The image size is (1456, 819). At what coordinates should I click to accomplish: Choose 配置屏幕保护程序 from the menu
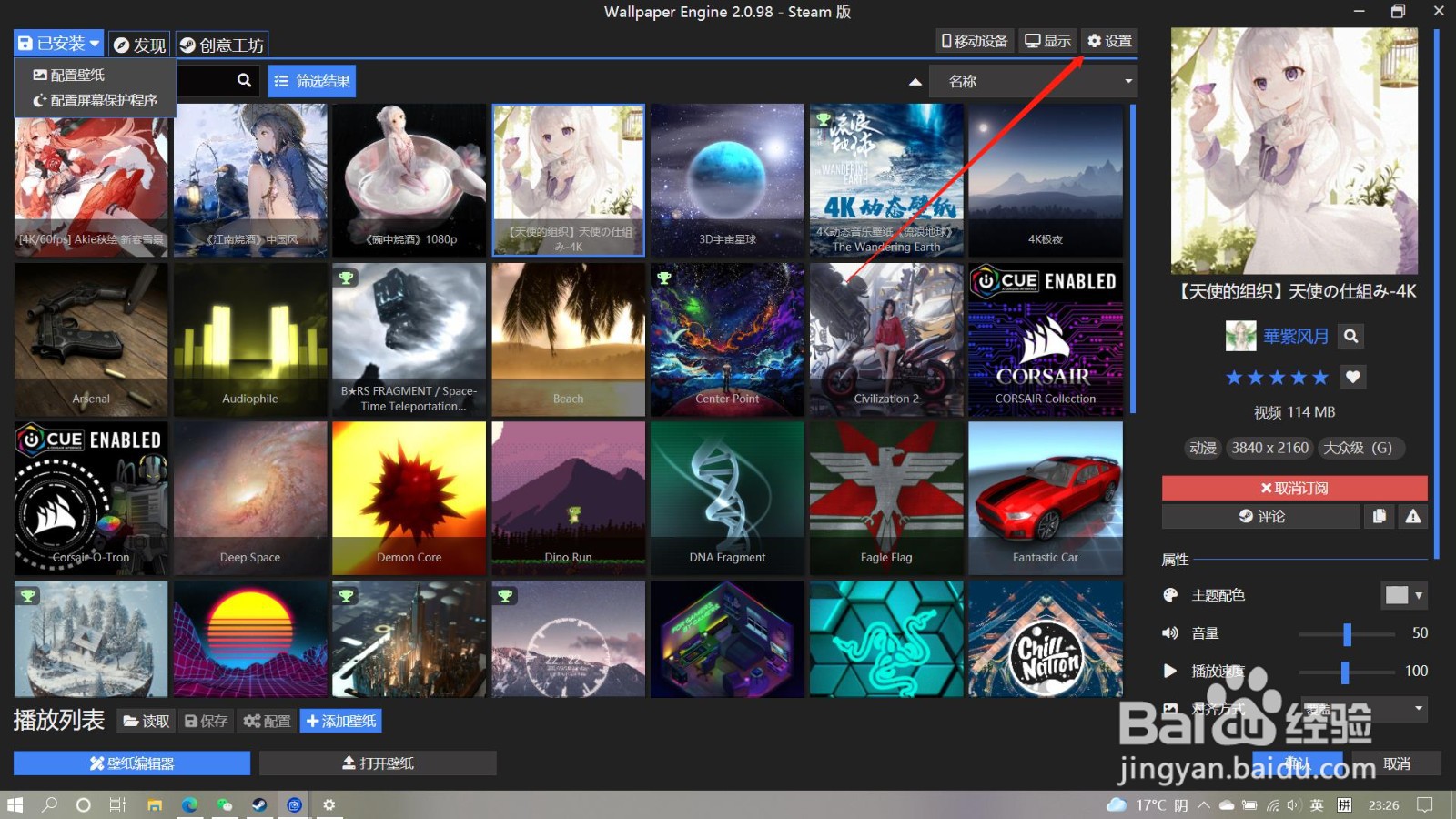click(96, 100)
